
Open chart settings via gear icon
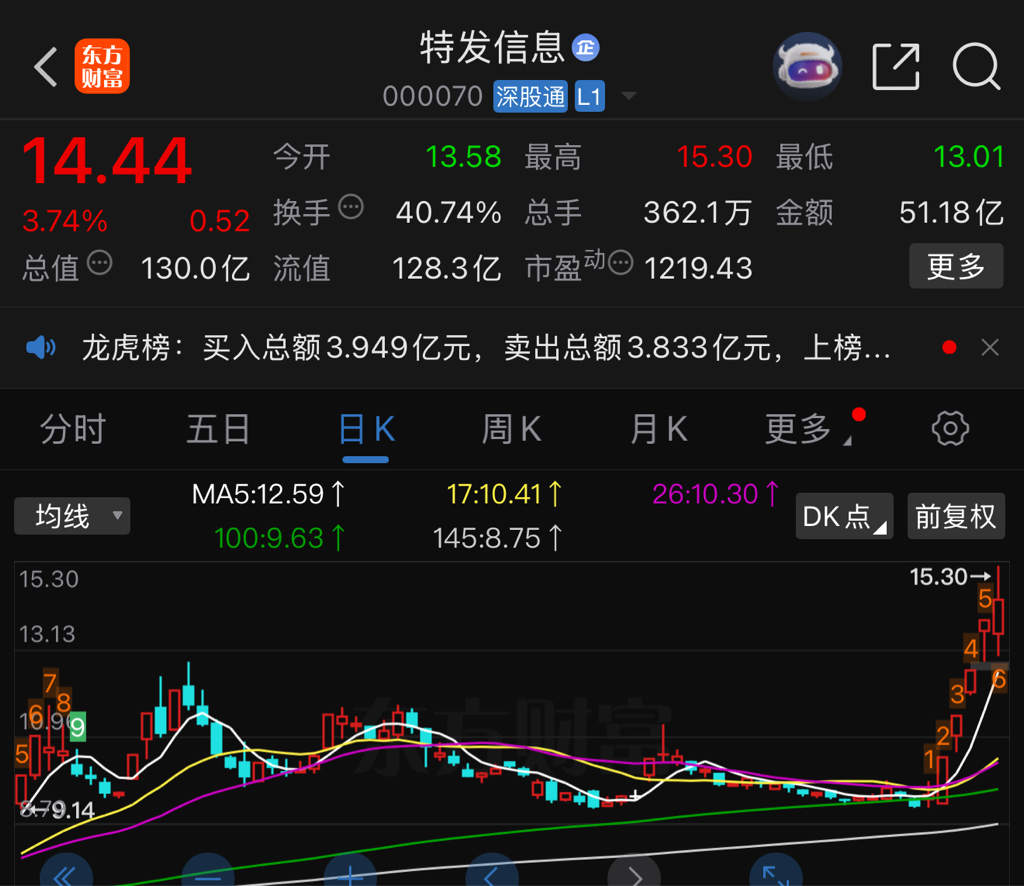click(948, 428)
